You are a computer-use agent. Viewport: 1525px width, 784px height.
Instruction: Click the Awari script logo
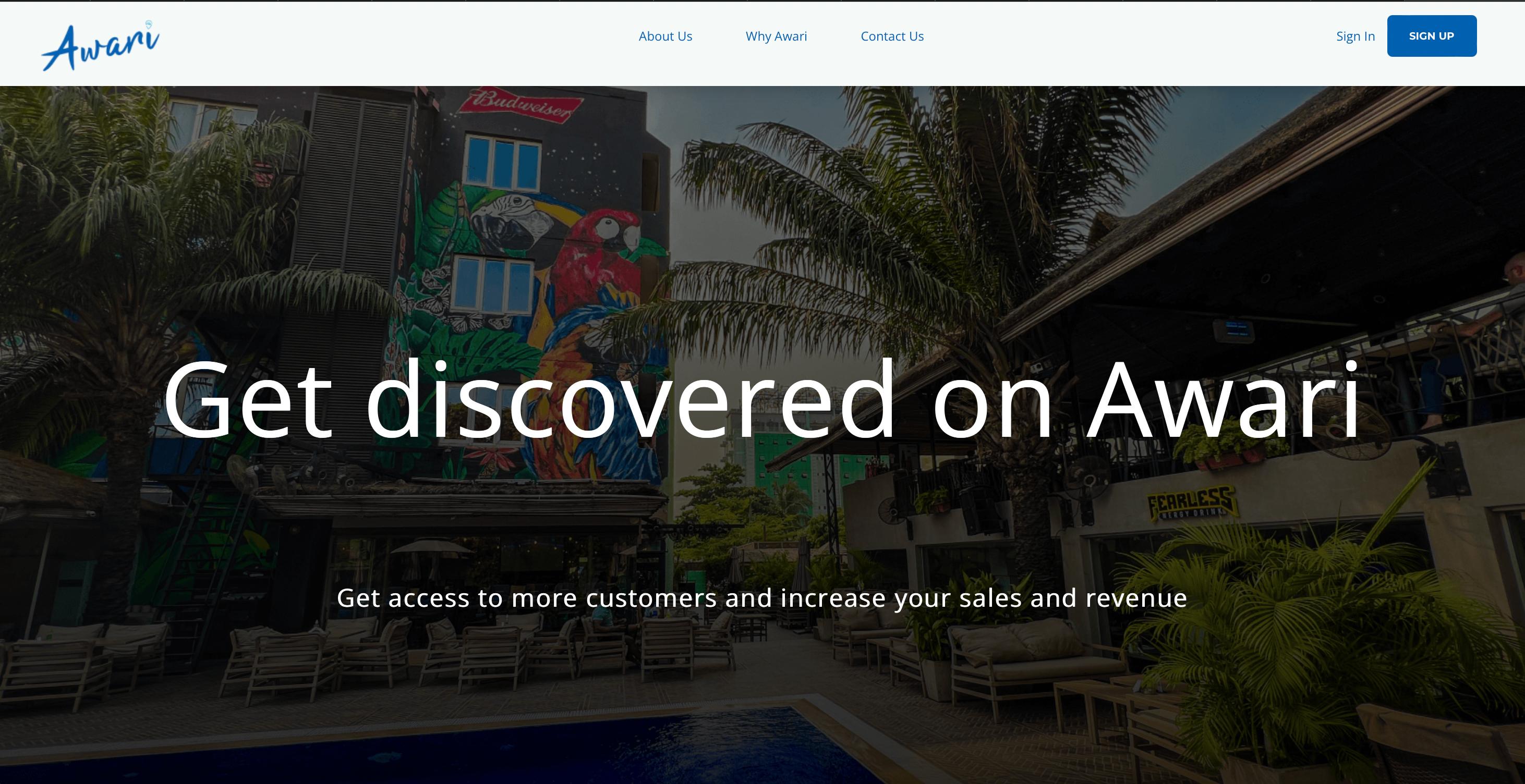pos(101,45)
